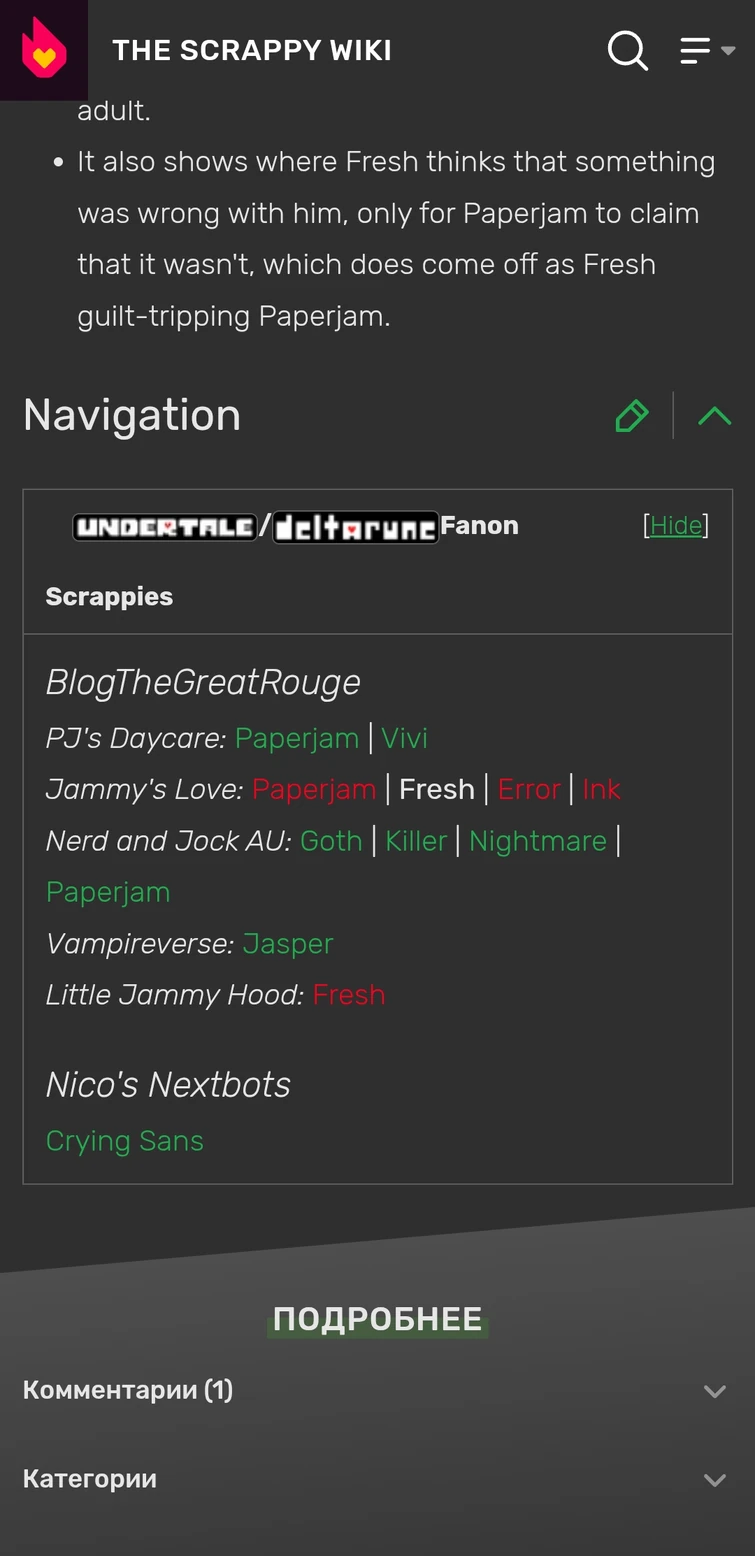755x1556 pixels.
Task: Open the green Paperjam link in PJ's Daycare
Action: pos(297,738)
